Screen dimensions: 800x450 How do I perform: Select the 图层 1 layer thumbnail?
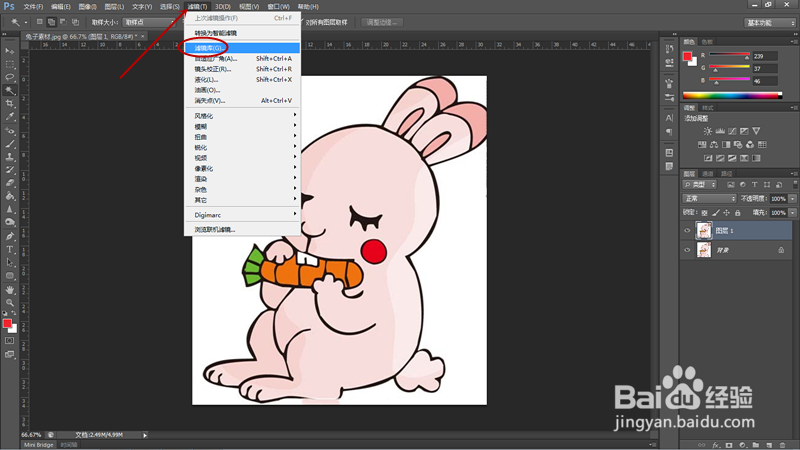[x=704, y=231]
